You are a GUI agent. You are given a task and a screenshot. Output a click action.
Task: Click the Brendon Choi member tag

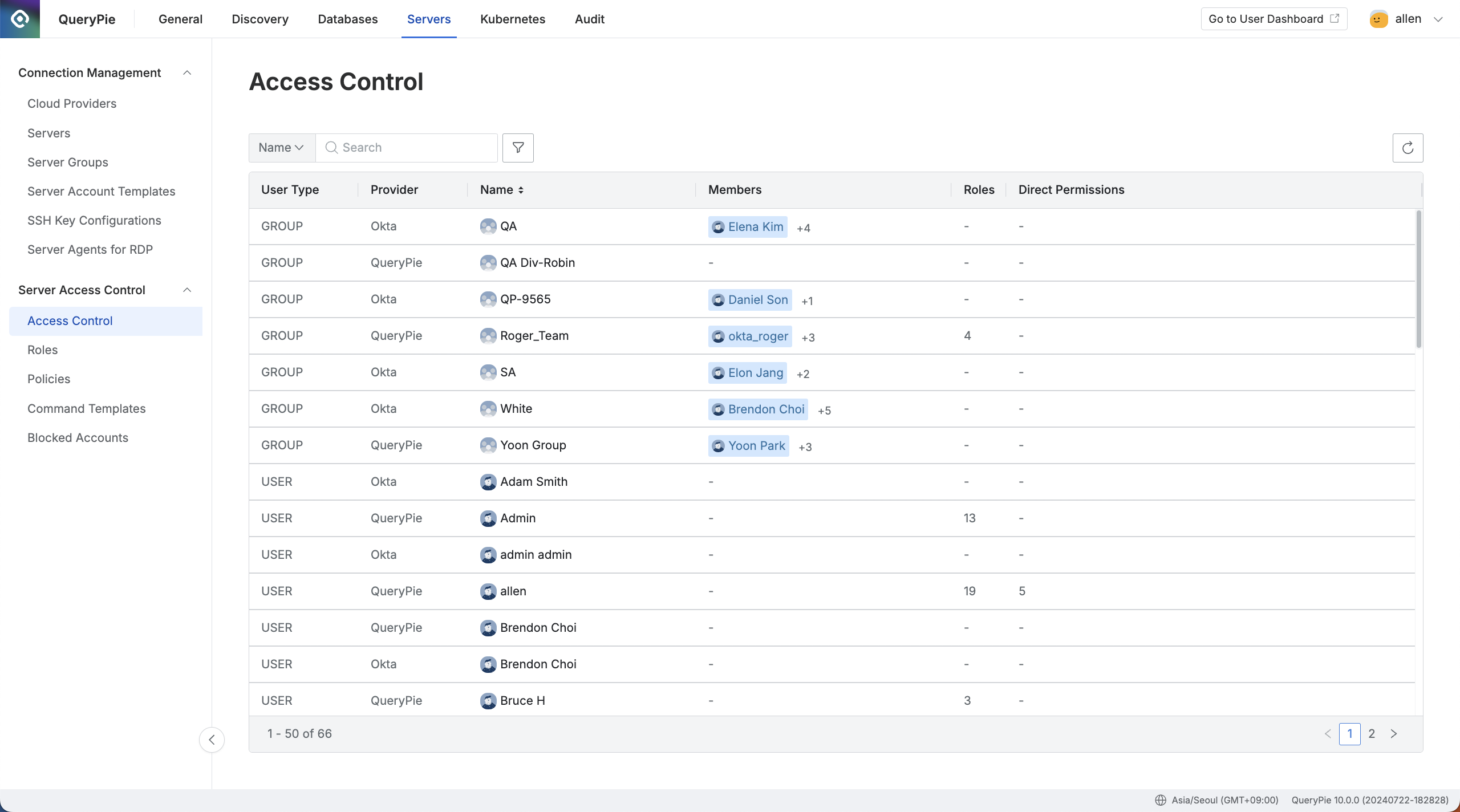pyautogui.click(x=758, y=409)
